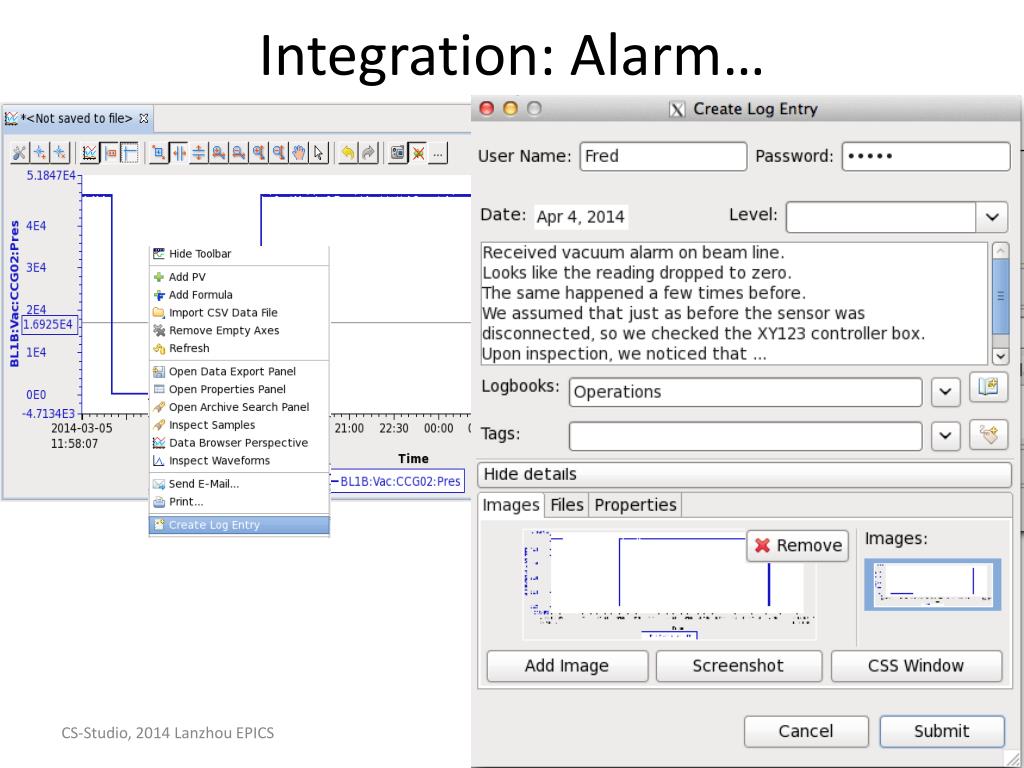The height and width of the screenshot is (768, 1024).
Task: Open the tags selector icon button
Action: click(988, 434)
